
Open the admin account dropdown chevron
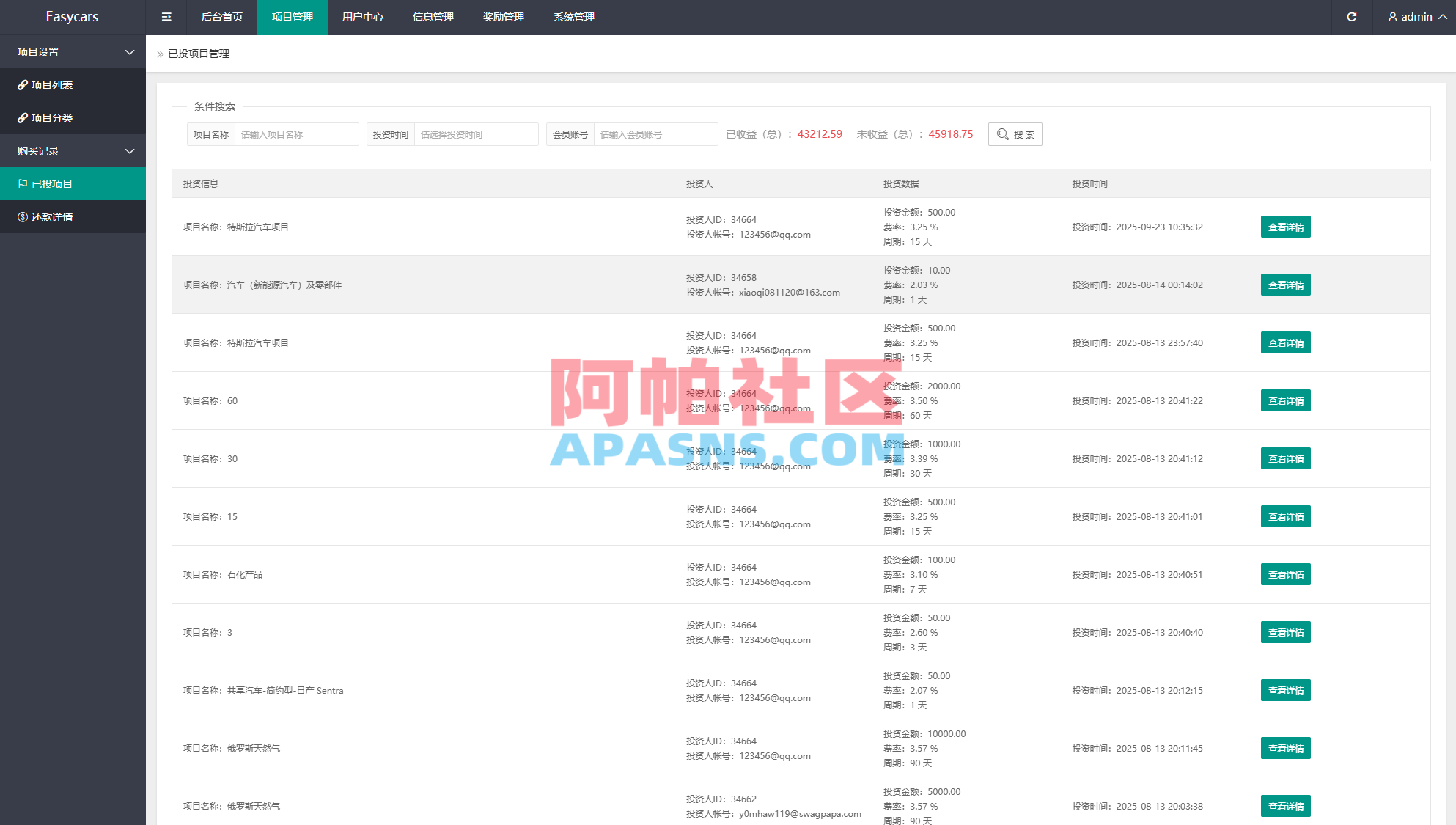pos(1441,16)
